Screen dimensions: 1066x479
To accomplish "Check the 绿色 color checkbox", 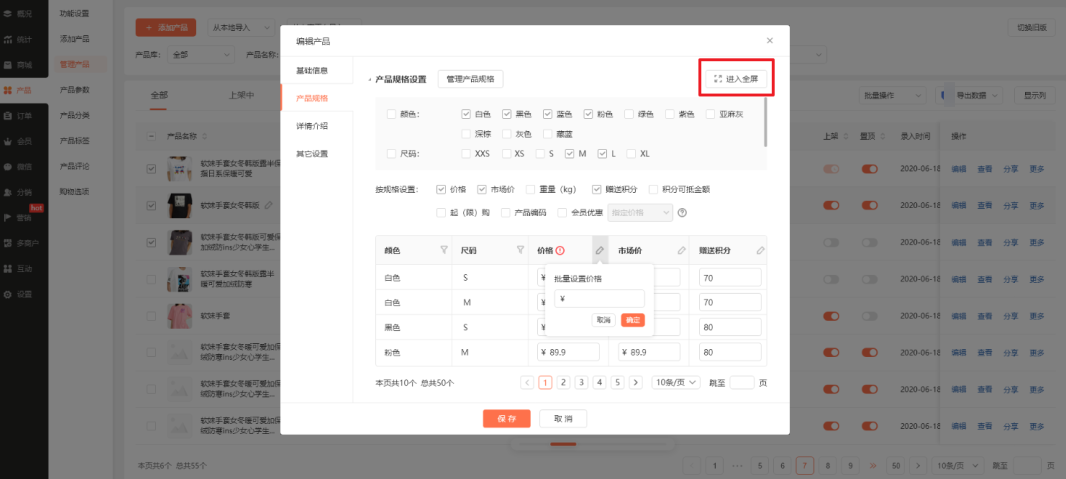I will coord(629,114).
